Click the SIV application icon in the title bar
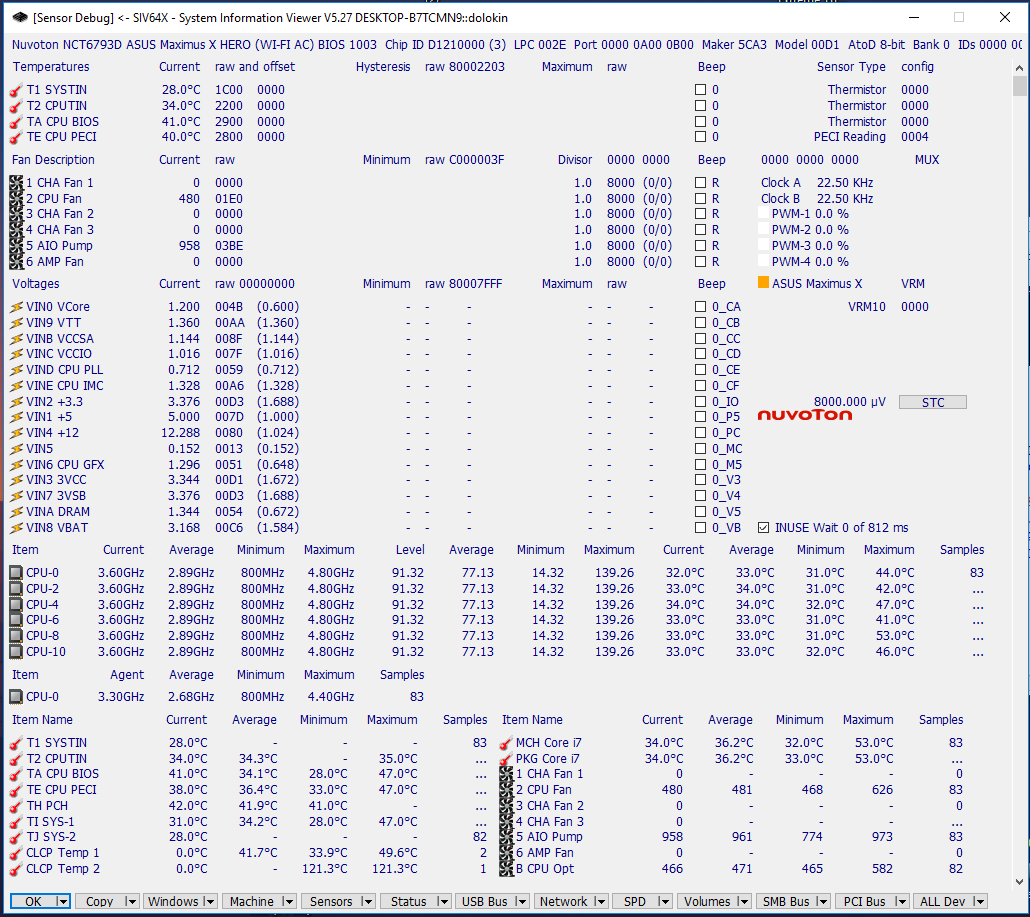Viewport: 1030px width, 917px height. 20,18
